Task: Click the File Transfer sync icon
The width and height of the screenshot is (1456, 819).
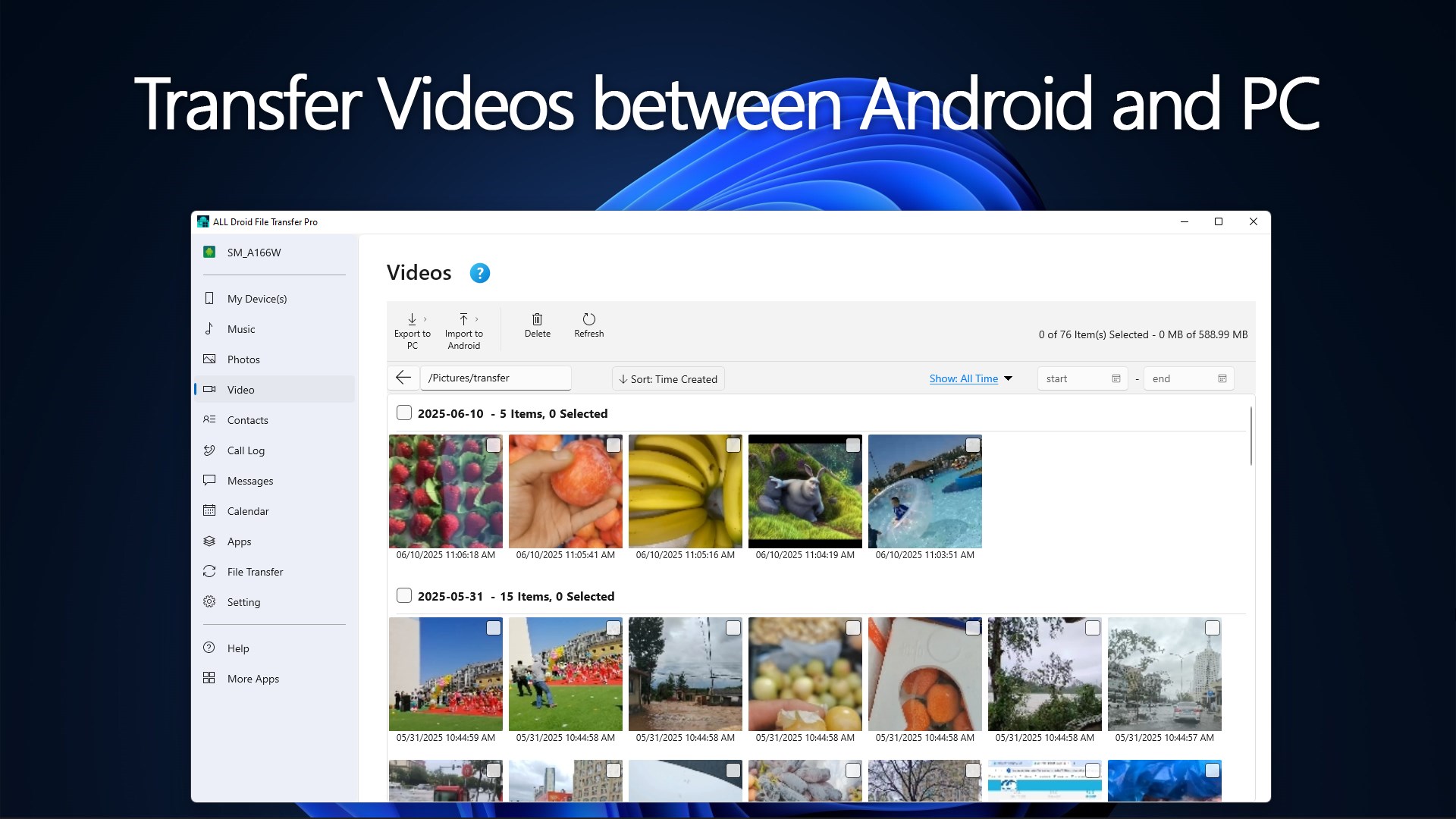Action: 209,571
